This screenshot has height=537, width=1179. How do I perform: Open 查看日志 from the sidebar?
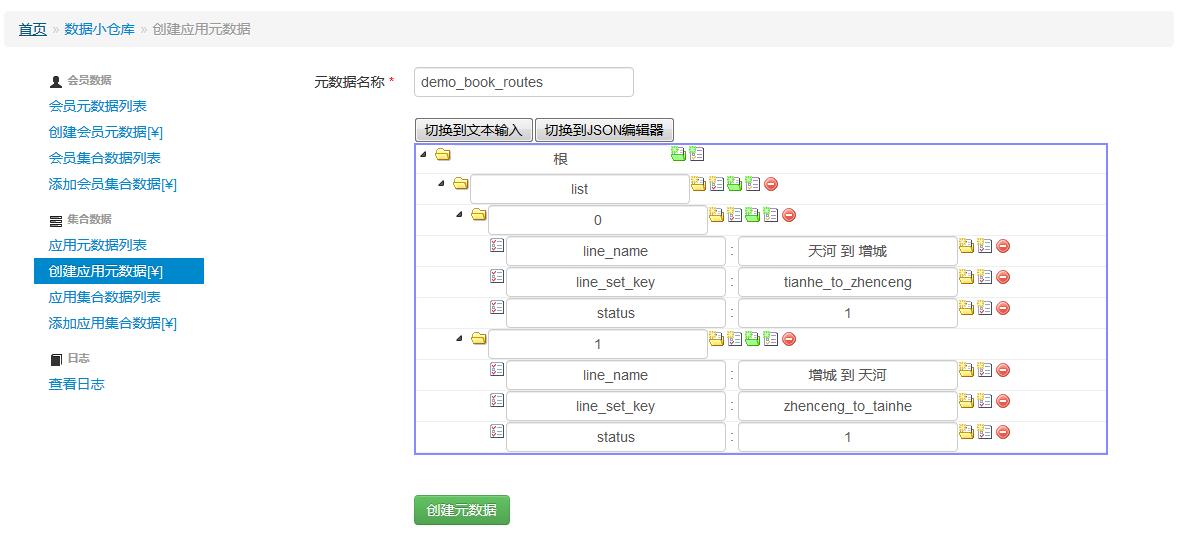click(x=77, y=384)
